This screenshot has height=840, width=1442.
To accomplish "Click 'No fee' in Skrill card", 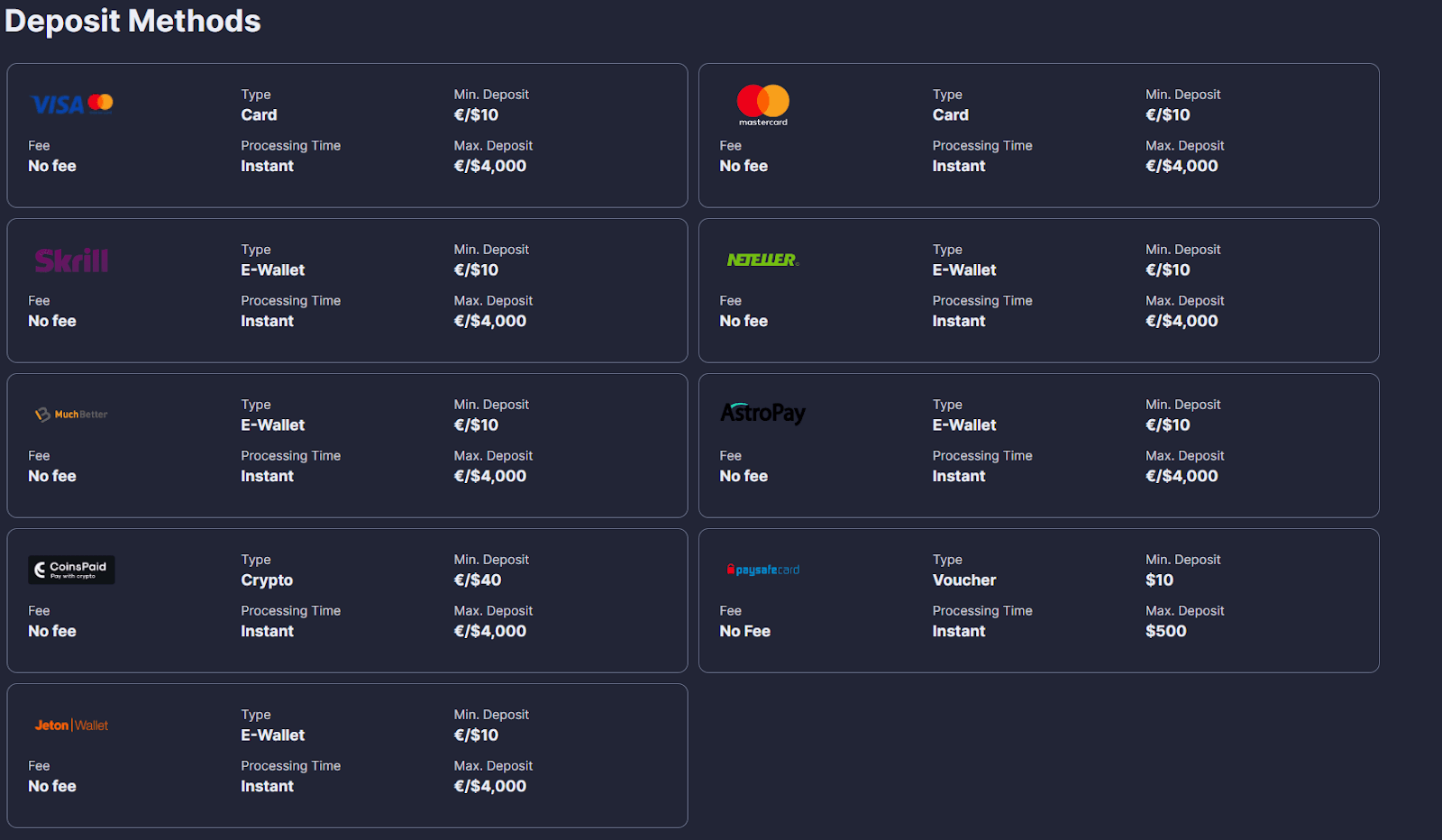I will (52, 321).
